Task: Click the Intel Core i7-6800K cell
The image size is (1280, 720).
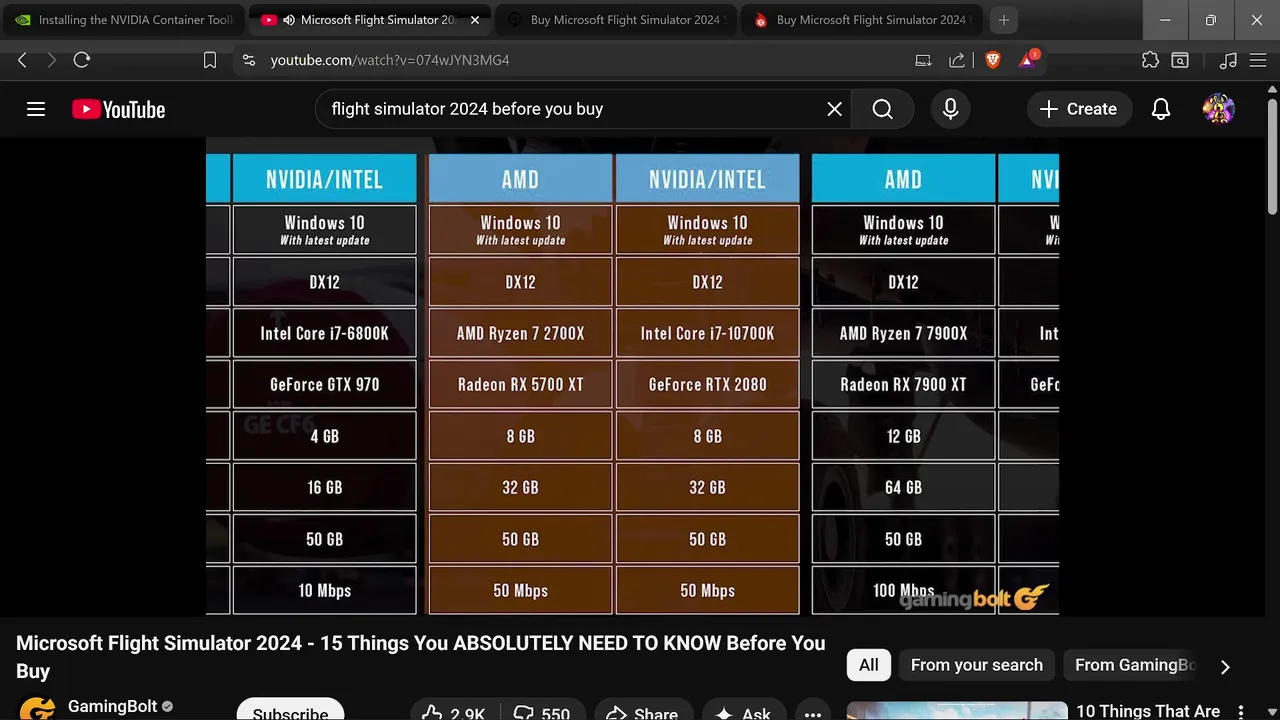Action: click(x=324, y=333)
